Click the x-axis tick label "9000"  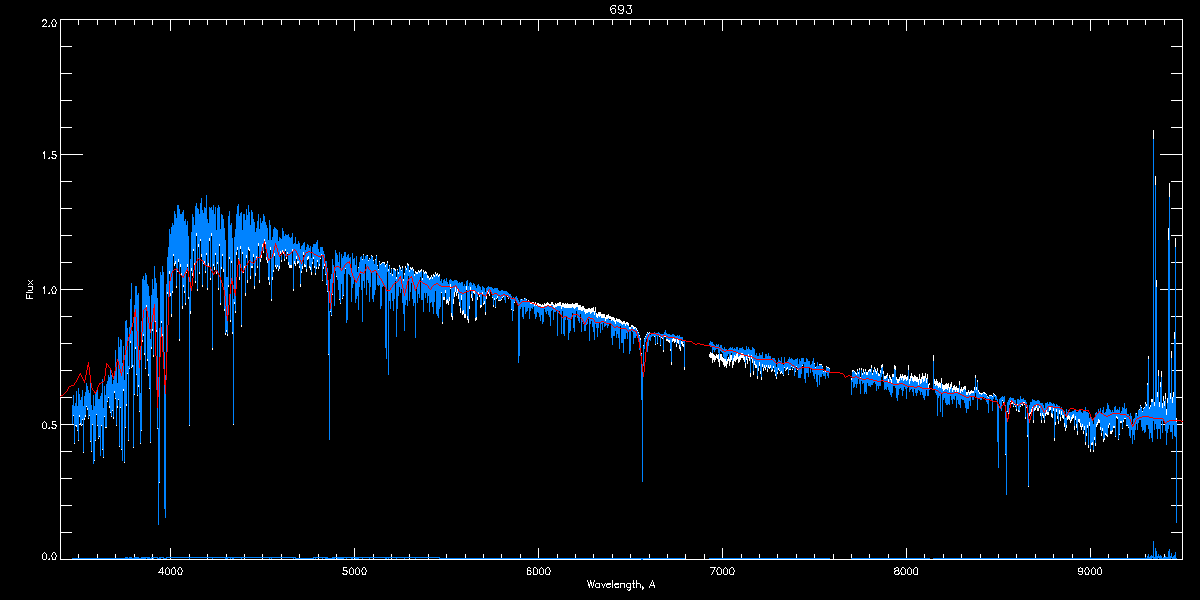pos(1090,571)
